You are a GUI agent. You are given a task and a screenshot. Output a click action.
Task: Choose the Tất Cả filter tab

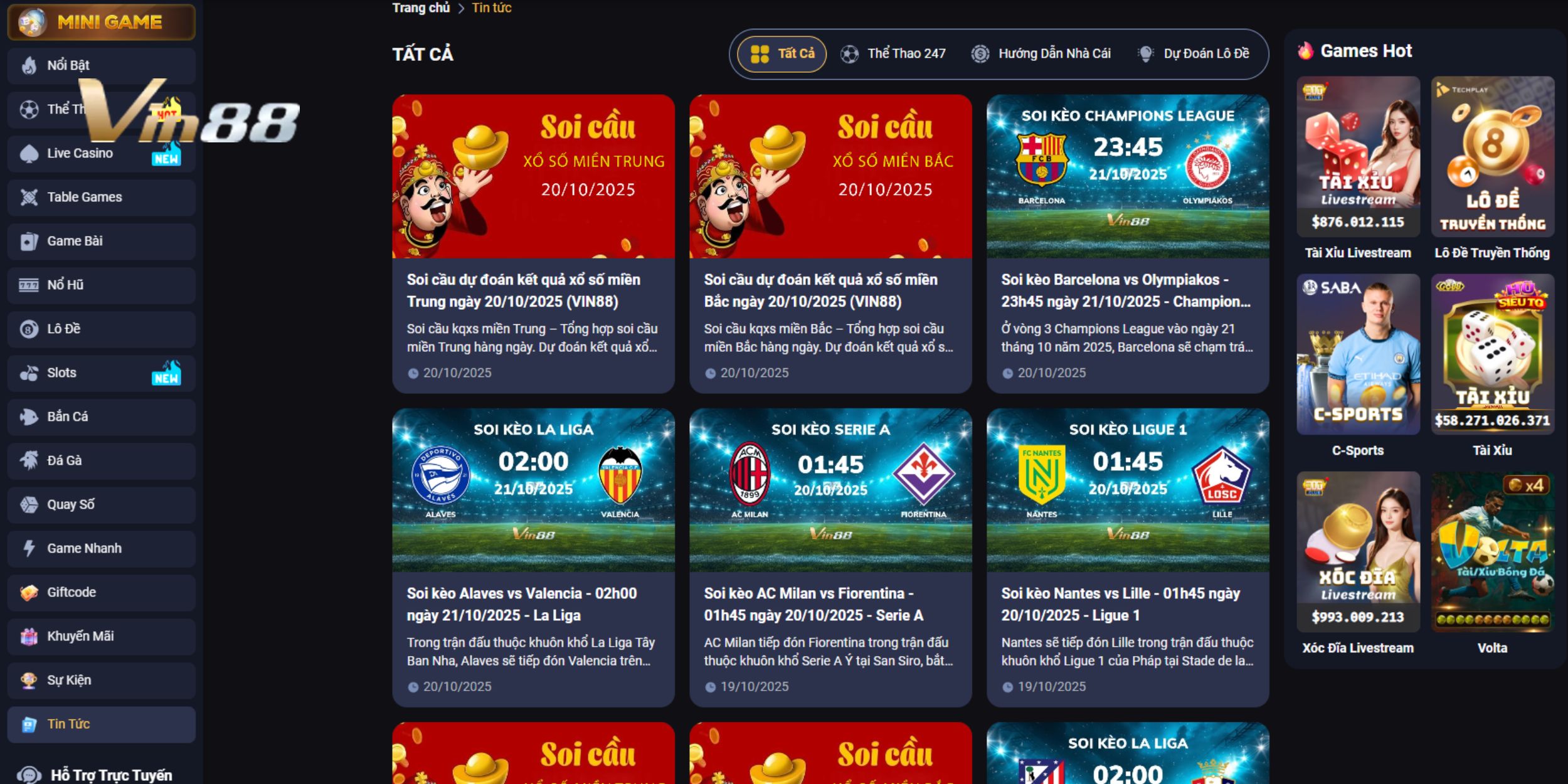click(x=781, y=54)
